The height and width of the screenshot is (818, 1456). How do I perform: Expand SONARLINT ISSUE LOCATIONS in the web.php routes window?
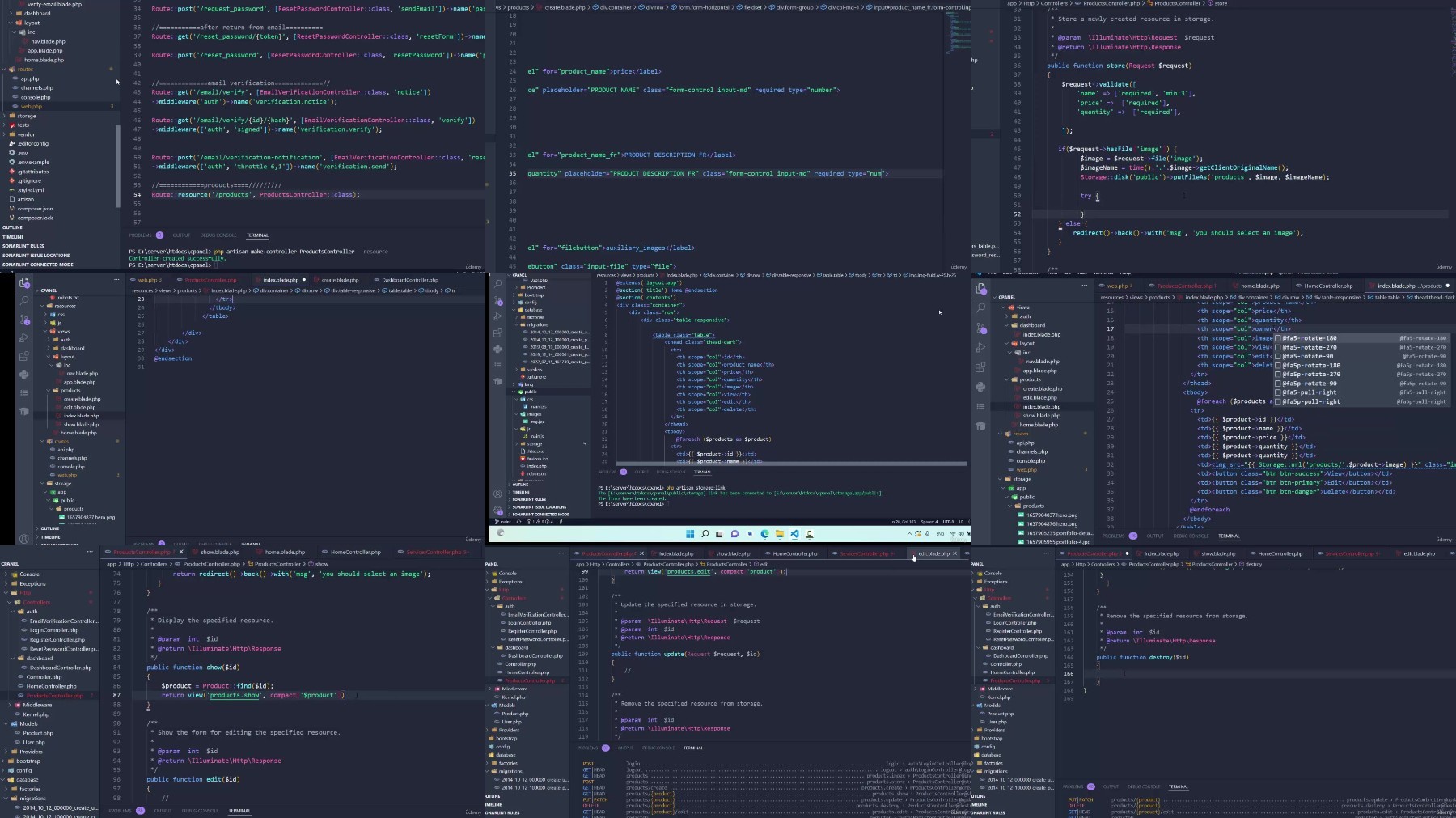click(x=36, y=256)
